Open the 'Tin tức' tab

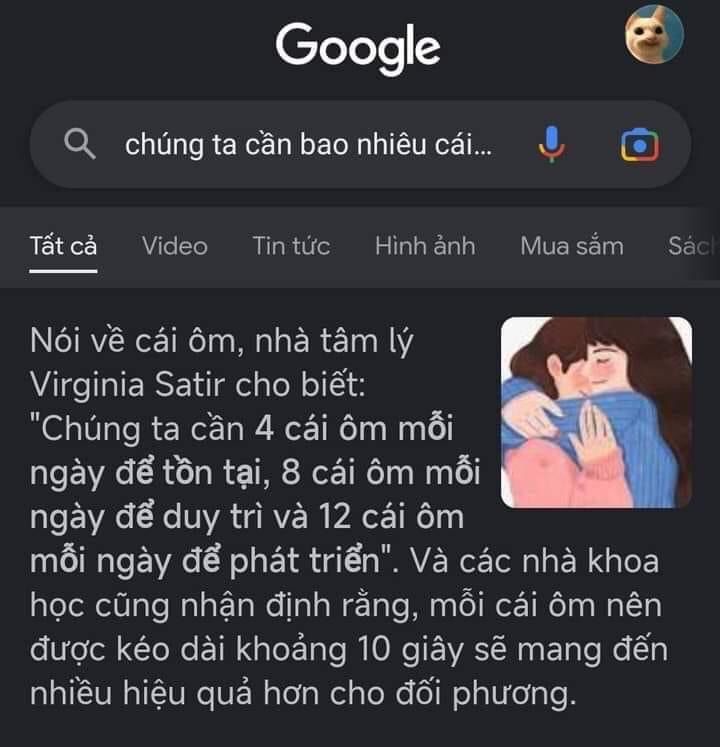tap(291, 246)
